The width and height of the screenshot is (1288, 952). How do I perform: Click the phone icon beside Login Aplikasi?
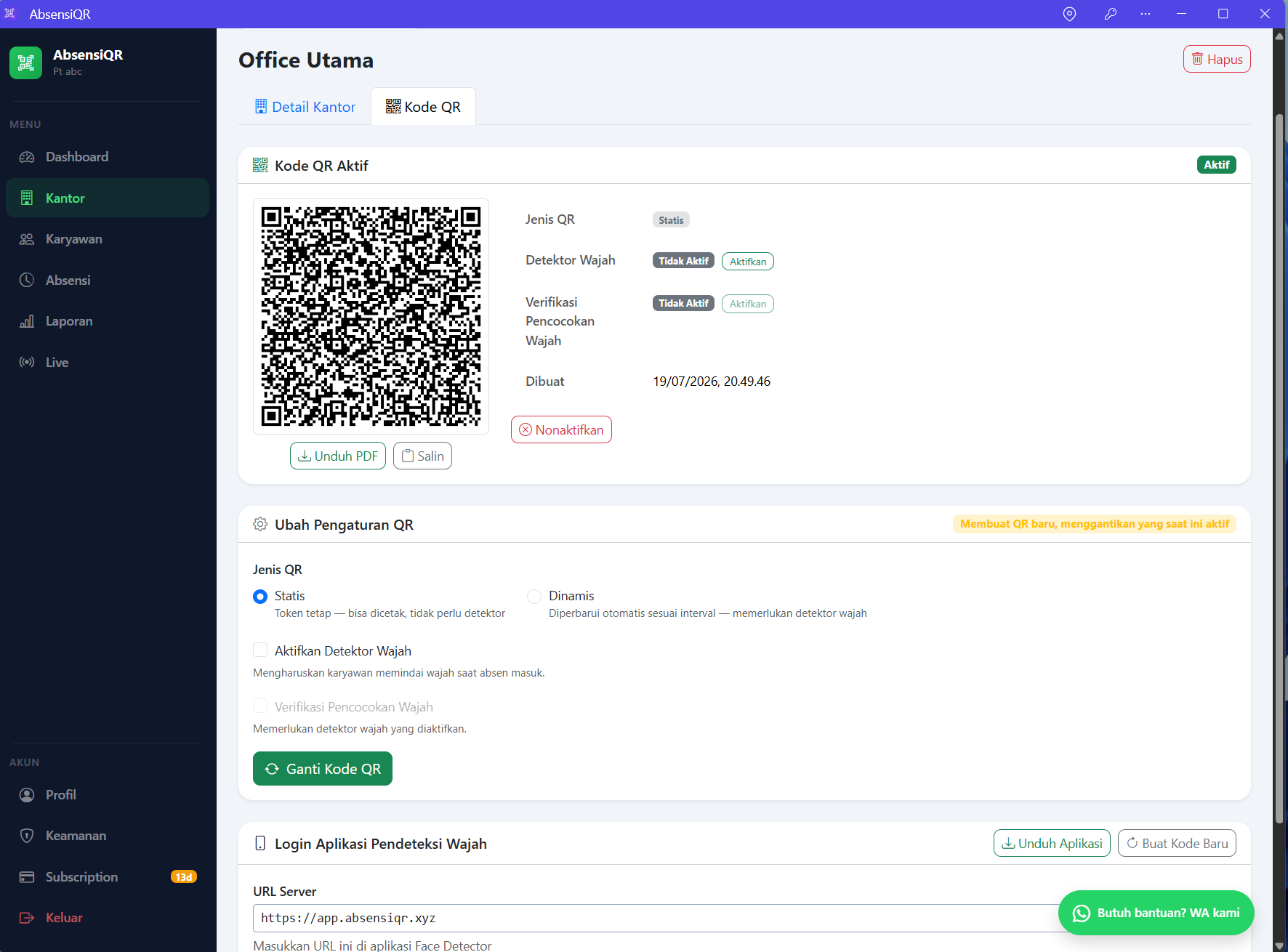(260, 843)
